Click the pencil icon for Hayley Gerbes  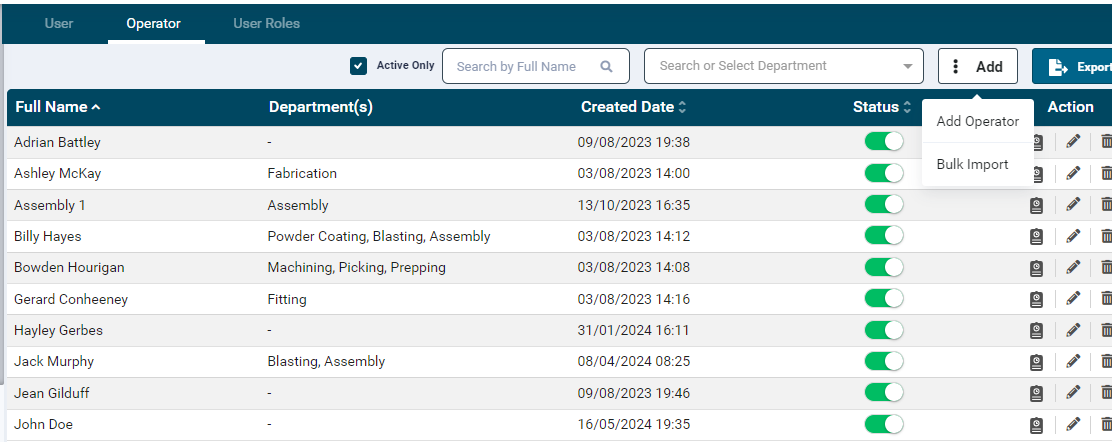1073,330
